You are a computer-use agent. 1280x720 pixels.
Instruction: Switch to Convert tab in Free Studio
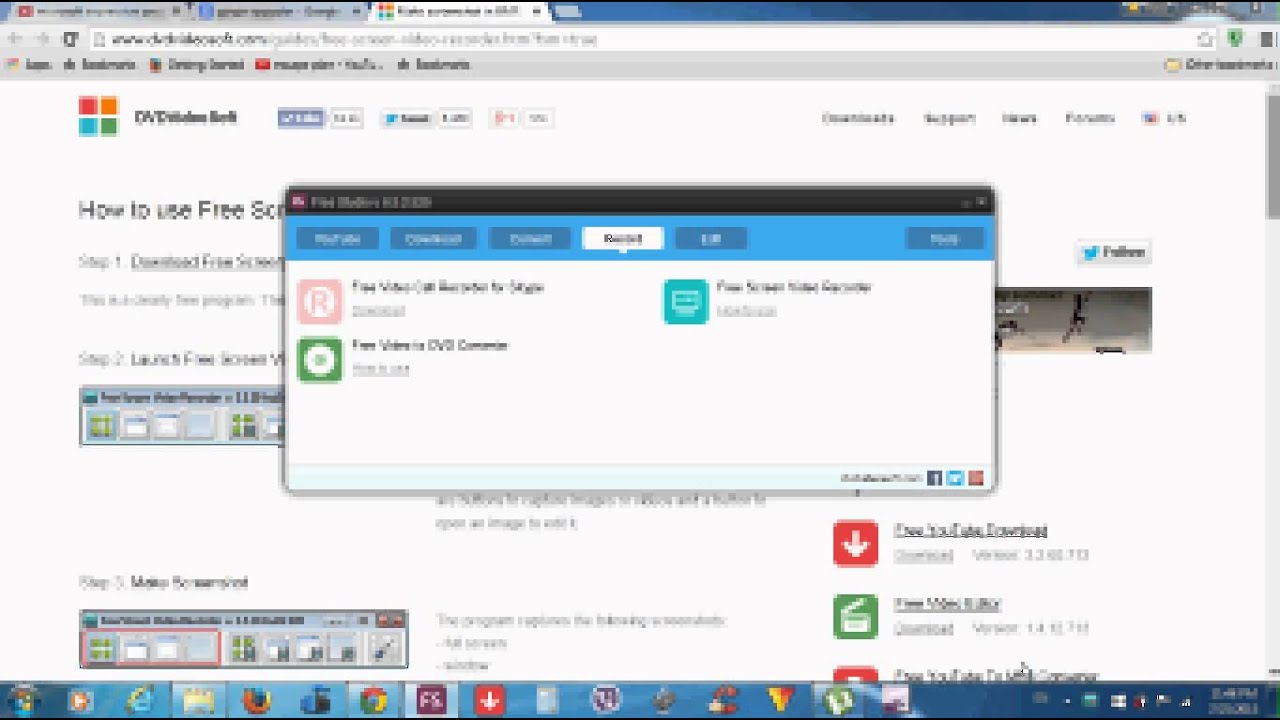click(x=530, y=239)
